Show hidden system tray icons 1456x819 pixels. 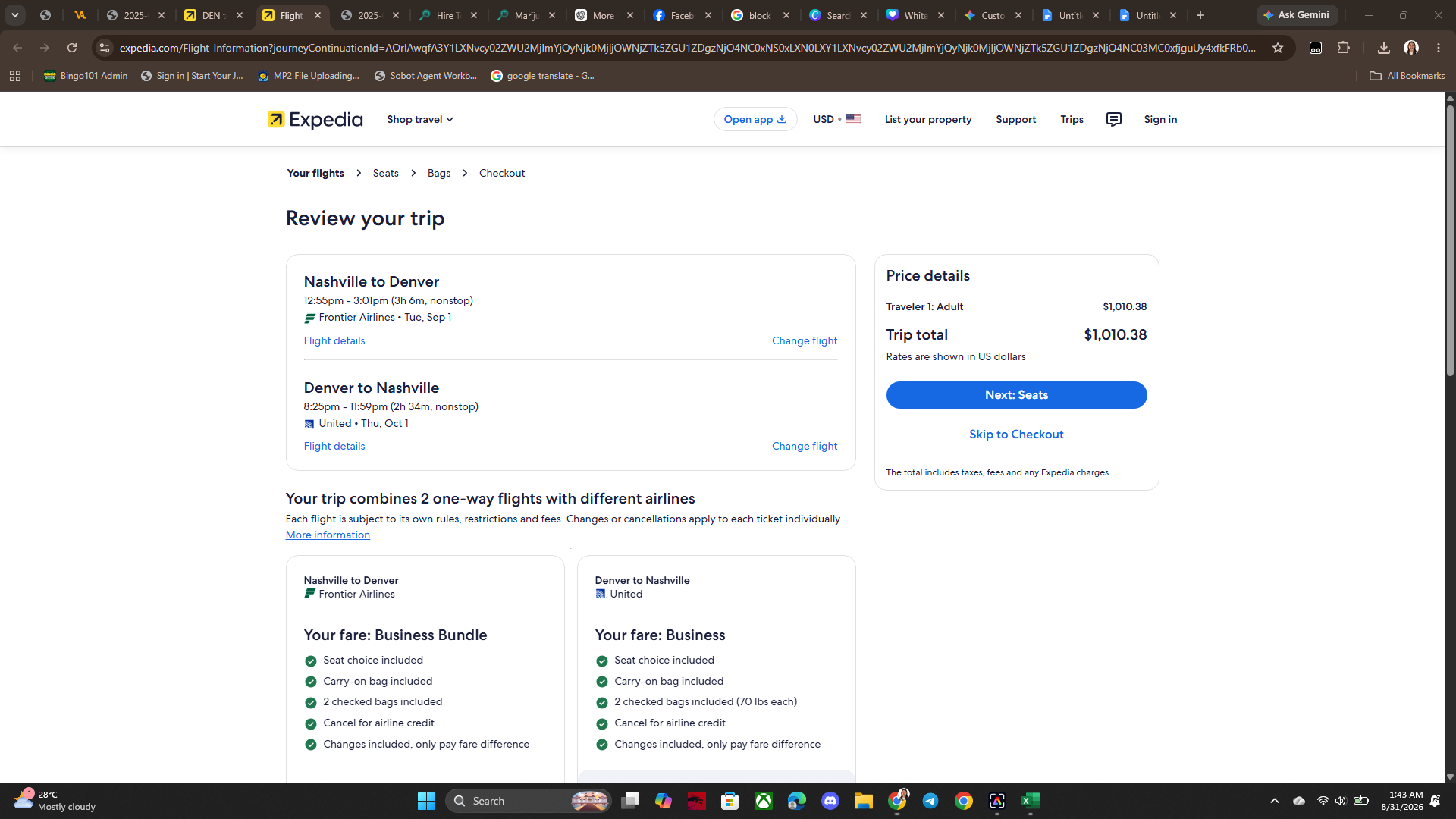(1275, 801)
